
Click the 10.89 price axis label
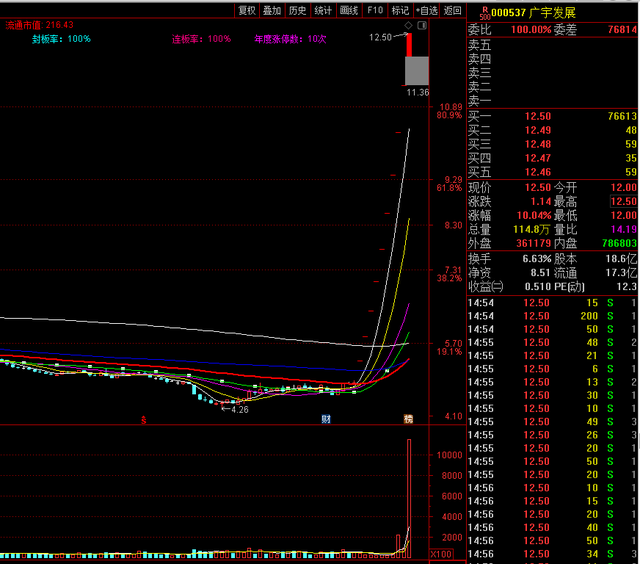pyautogui.click(x=451, y=107)
